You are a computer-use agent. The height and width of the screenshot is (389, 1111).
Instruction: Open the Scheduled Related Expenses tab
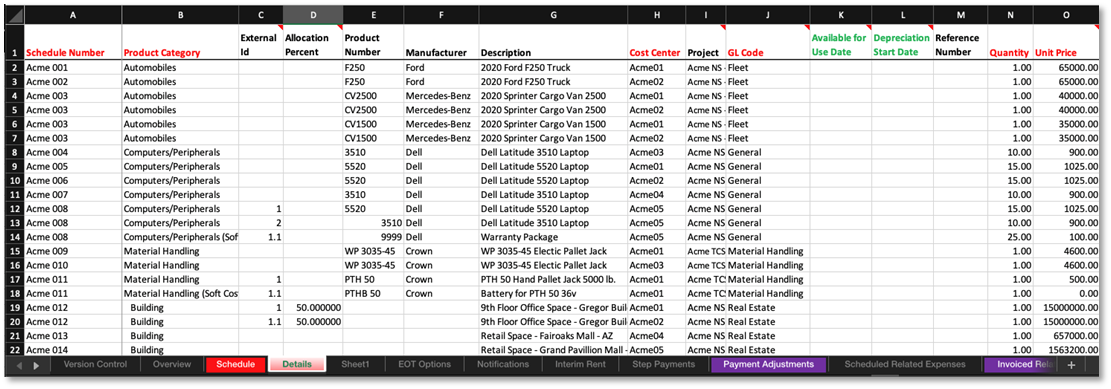click(905, 364)
